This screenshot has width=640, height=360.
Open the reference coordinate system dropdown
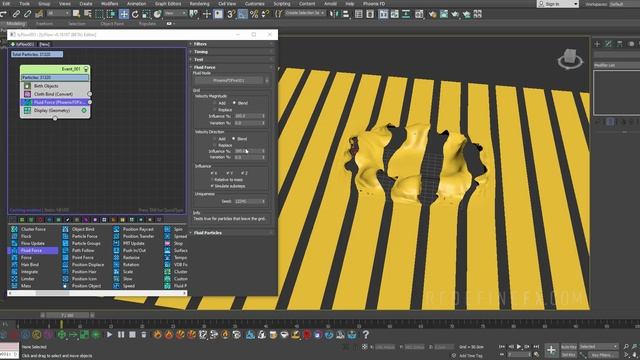point(175,14)
